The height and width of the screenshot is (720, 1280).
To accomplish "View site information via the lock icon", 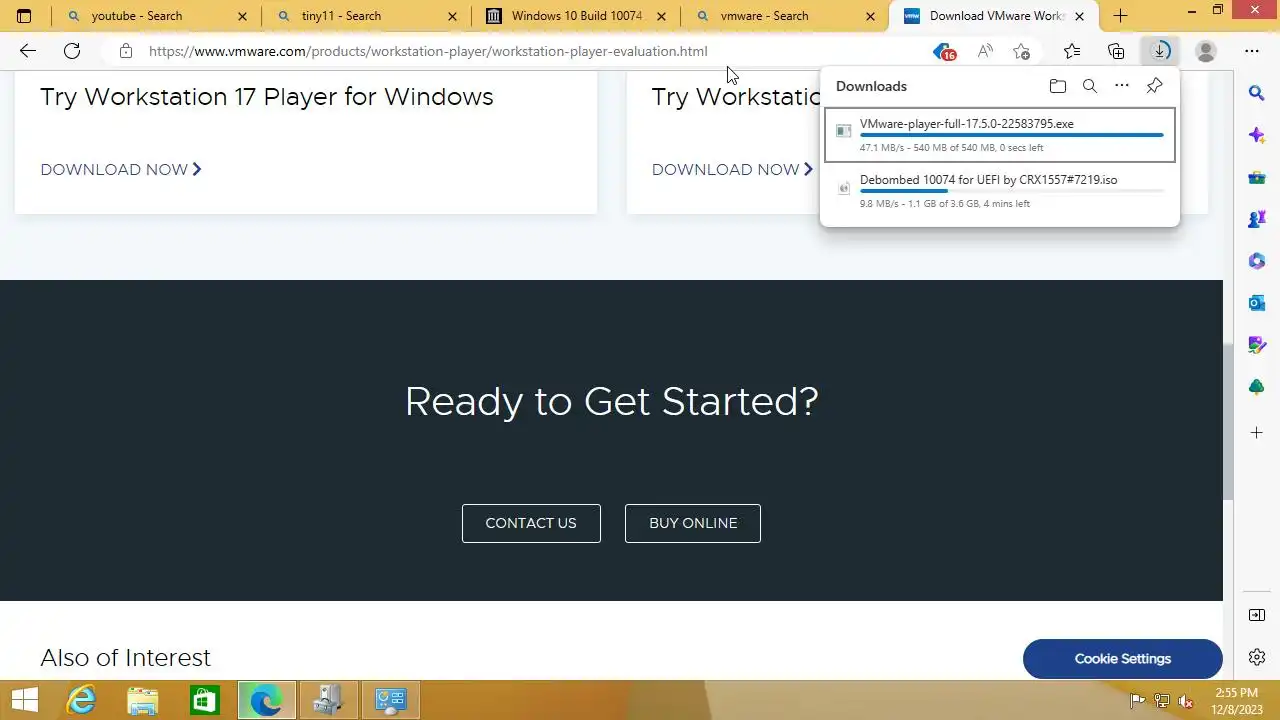I will (125, 51).
